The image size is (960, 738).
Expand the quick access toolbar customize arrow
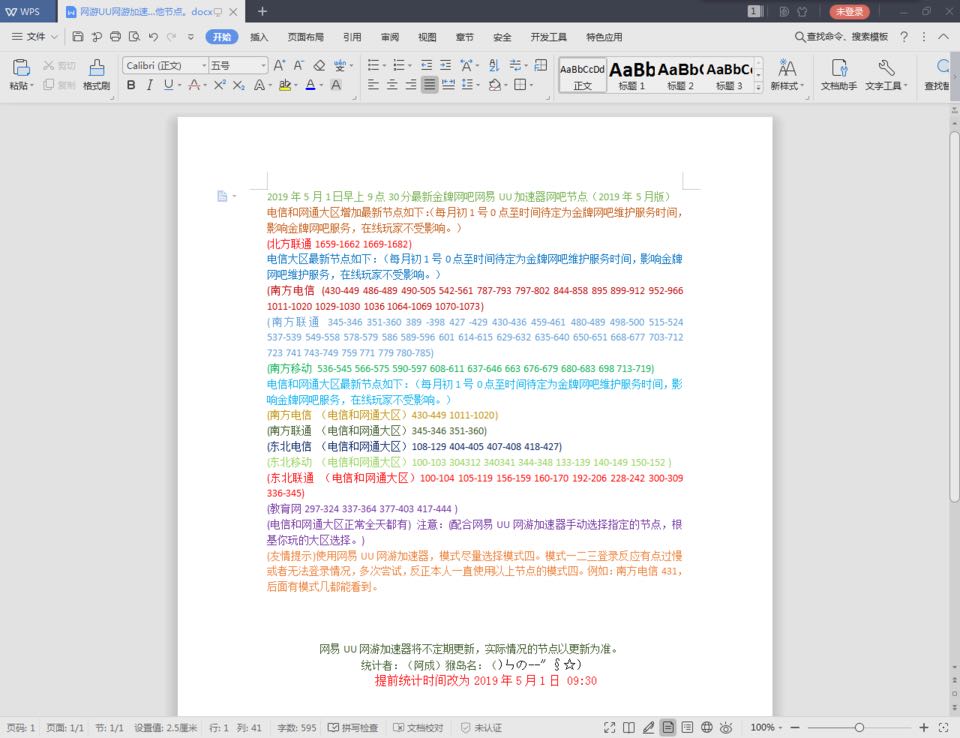pos(191,37)
